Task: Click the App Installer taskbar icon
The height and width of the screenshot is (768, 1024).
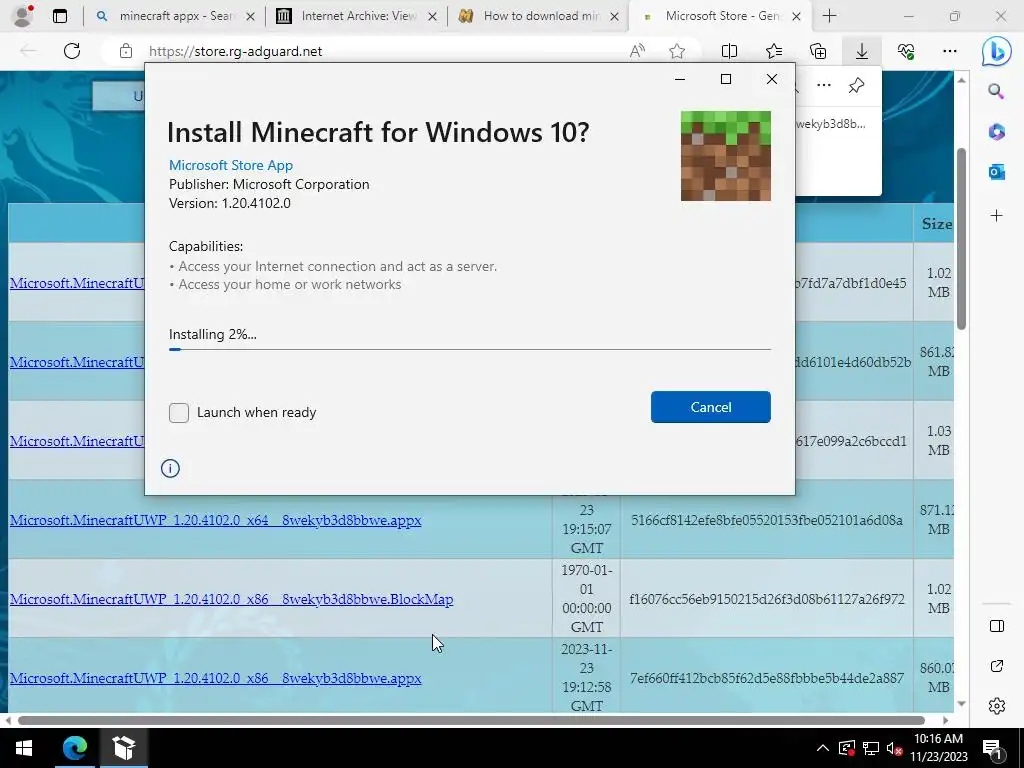Action: point(123,748)
